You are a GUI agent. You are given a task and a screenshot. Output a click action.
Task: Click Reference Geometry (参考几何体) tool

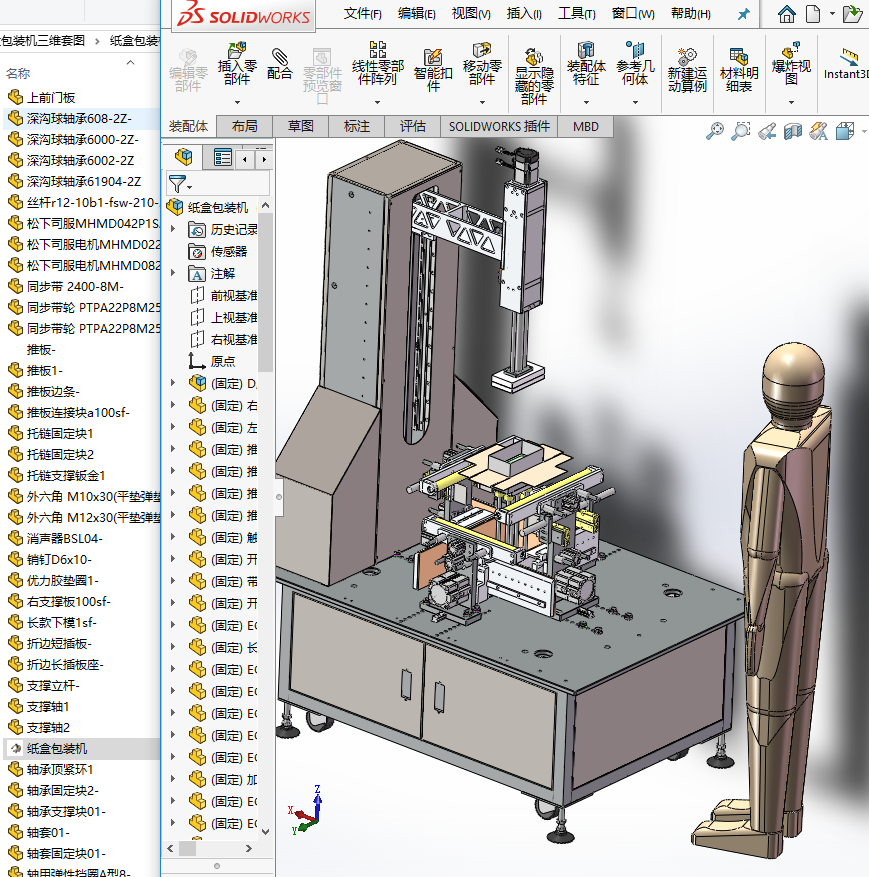click(x=635, y=63)
